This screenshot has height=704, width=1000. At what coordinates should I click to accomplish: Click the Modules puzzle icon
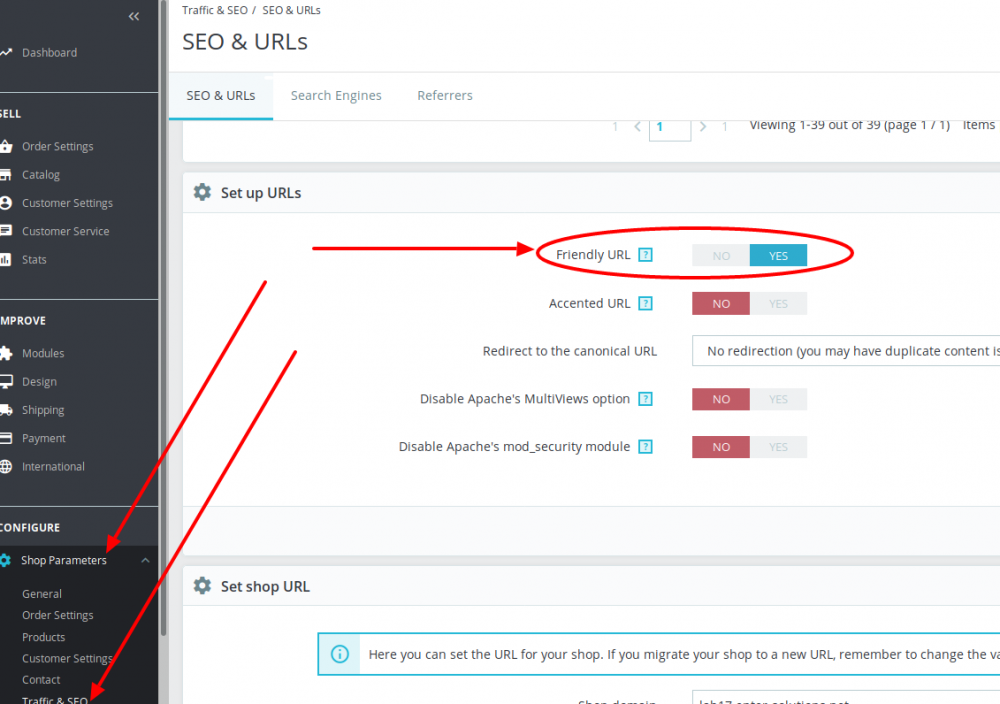coord(6,353)
